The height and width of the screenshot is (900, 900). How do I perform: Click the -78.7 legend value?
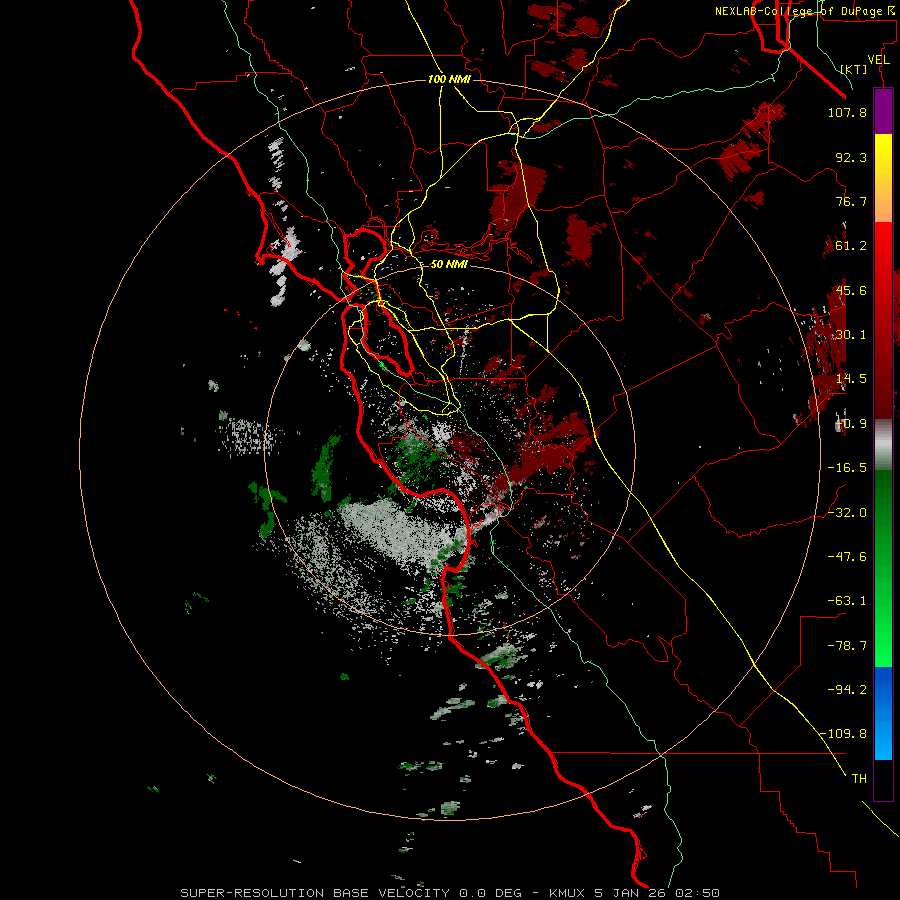[x=847, y=646]
